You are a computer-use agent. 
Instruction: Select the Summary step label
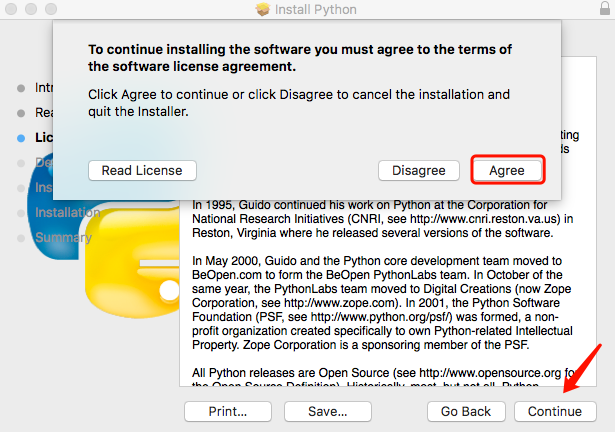[63, 238]
